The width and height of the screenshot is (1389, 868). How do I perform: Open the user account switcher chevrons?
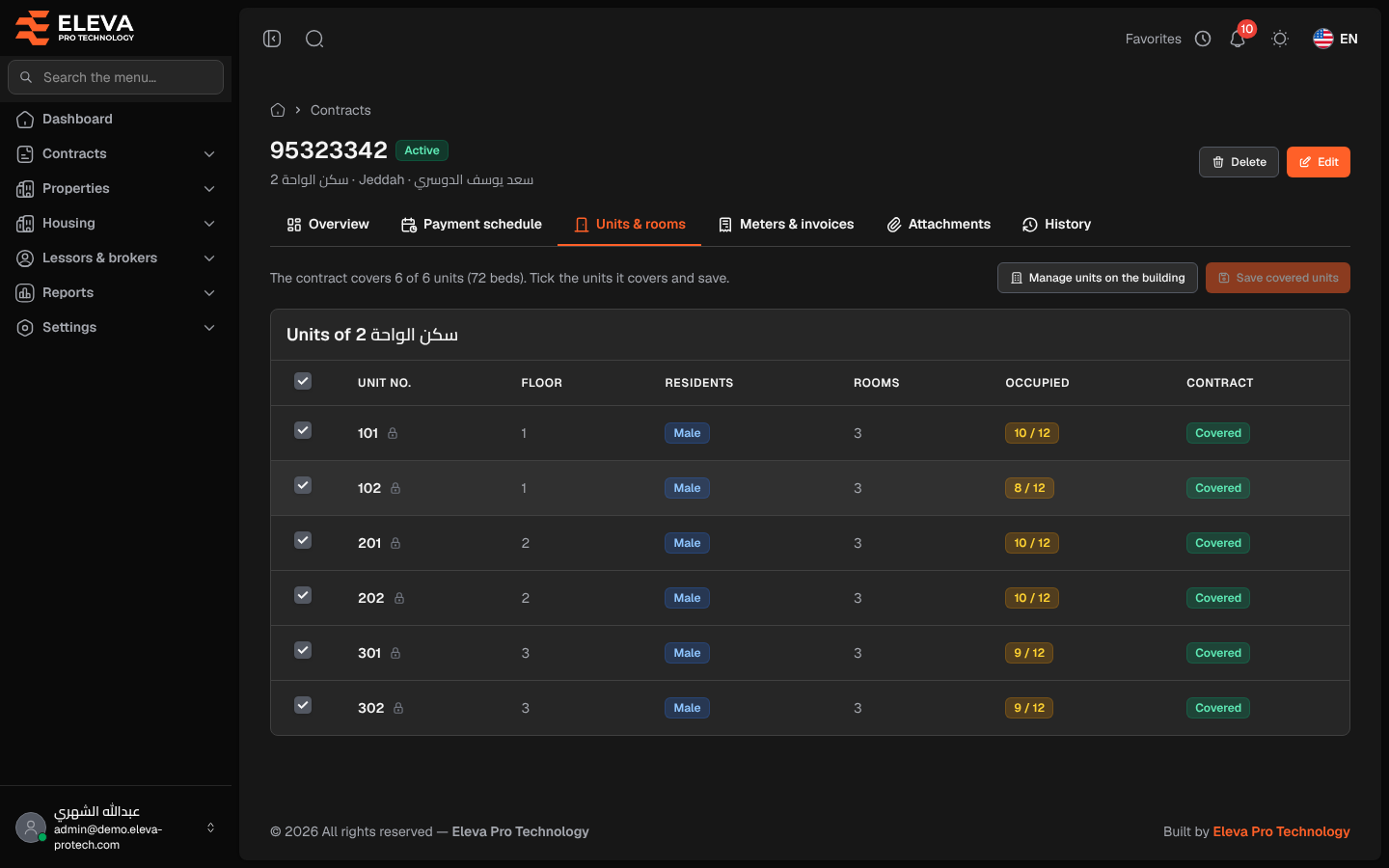(210, 827)
